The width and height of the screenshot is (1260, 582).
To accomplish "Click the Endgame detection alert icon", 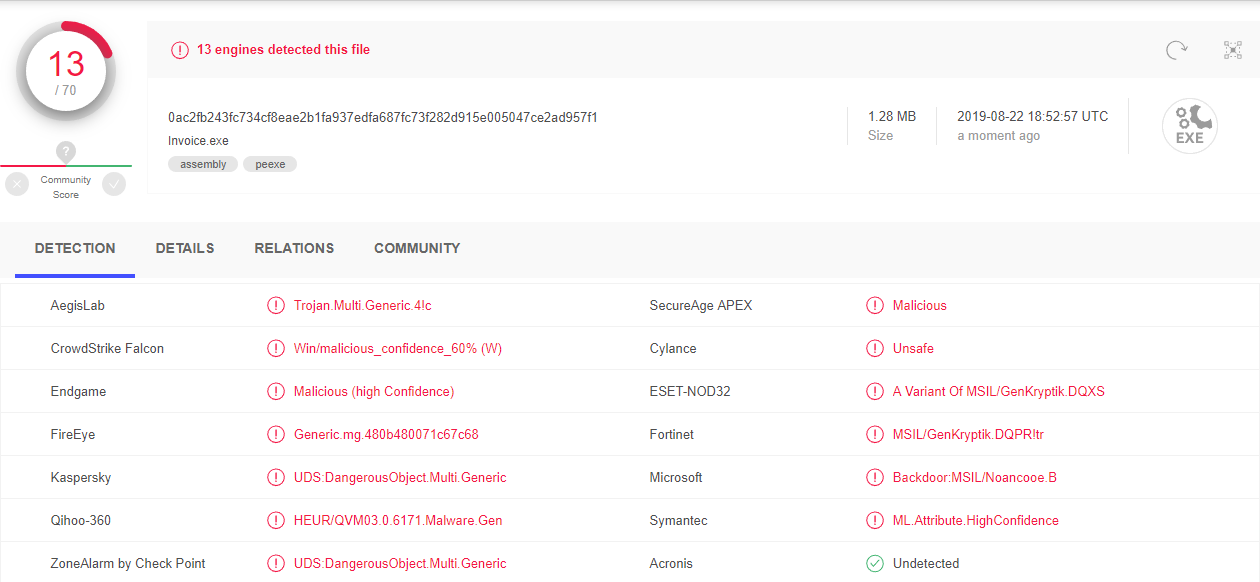I will click(276, 392).
